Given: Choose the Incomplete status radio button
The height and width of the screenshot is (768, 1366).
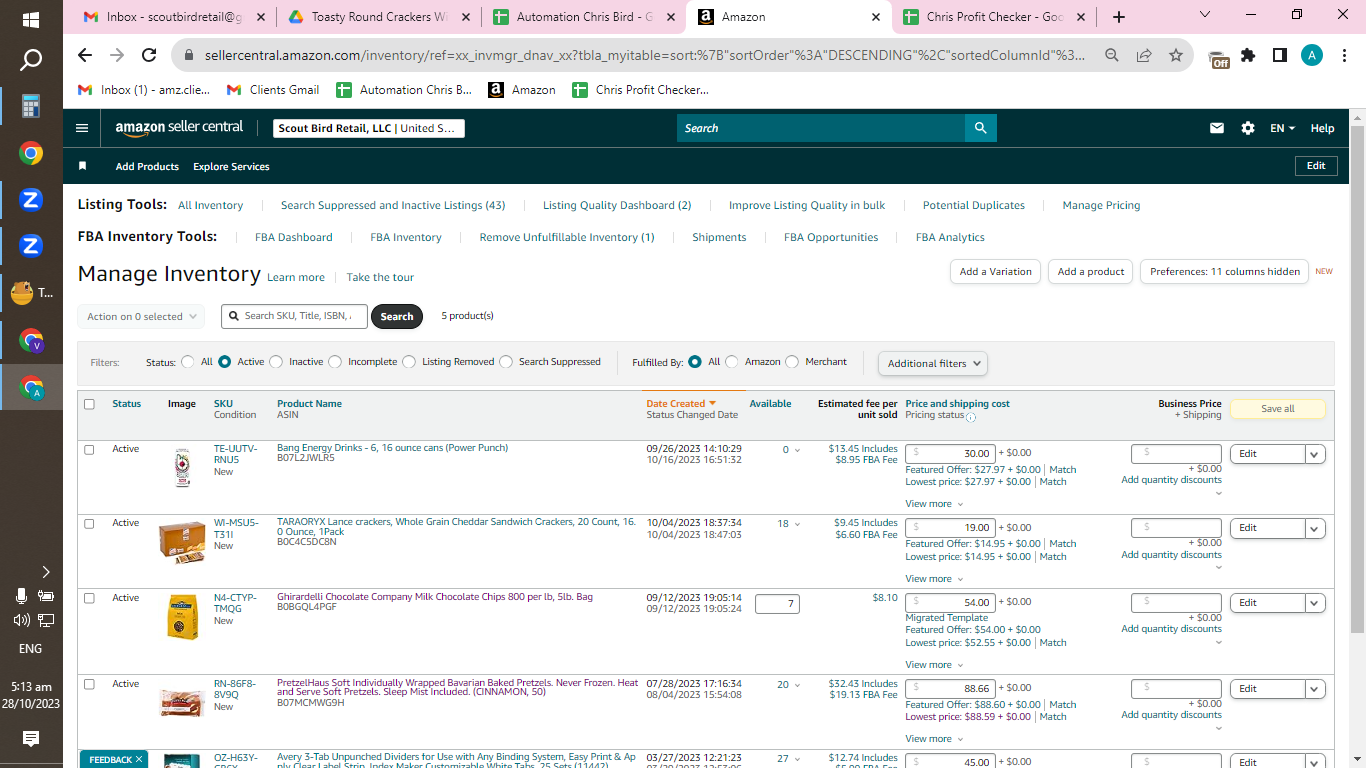Looking at the screenshot, I should point(335,362).
